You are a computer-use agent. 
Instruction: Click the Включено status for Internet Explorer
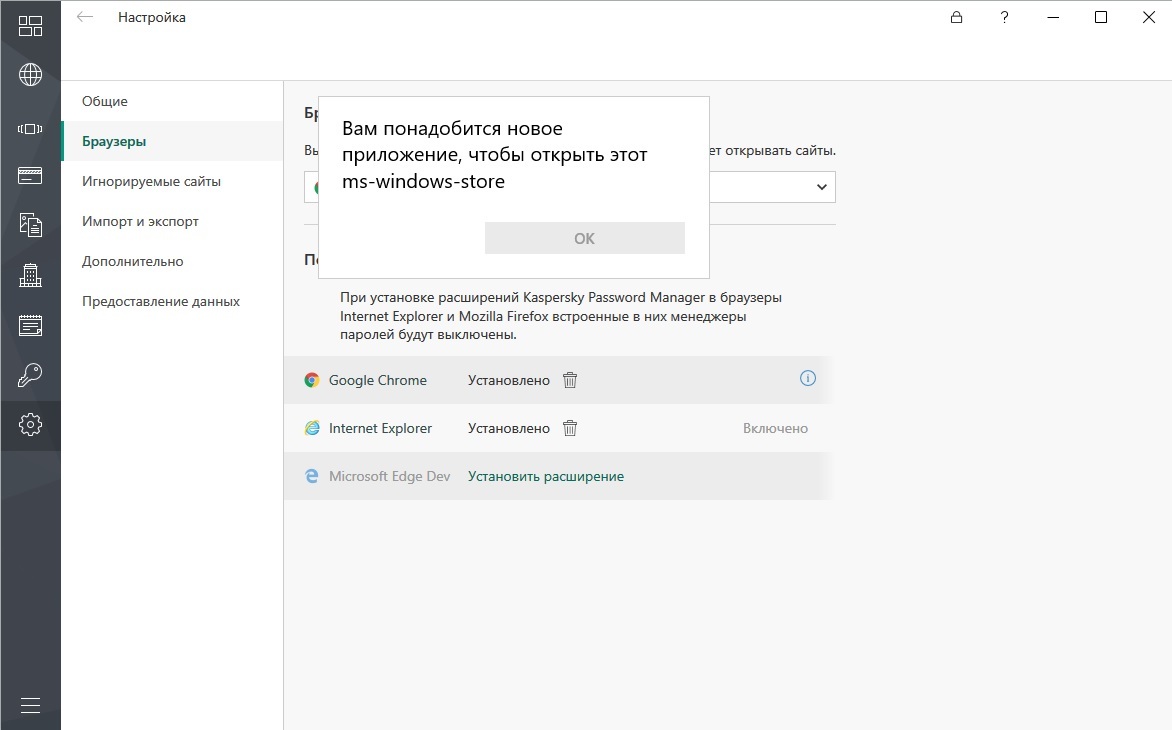[x=775, y=428]
